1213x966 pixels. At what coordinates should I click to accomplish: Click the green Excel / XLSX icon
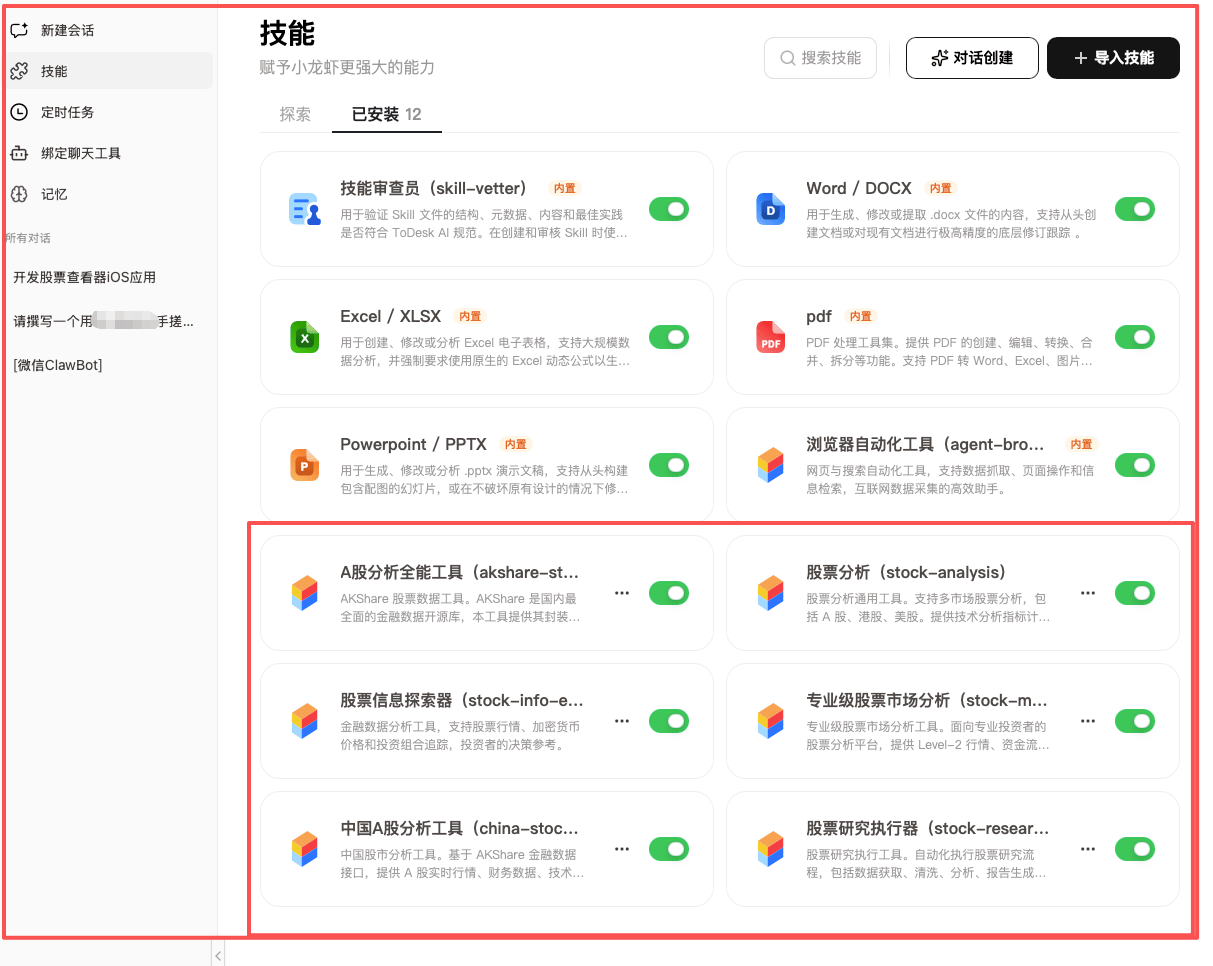tap(305, 337)
